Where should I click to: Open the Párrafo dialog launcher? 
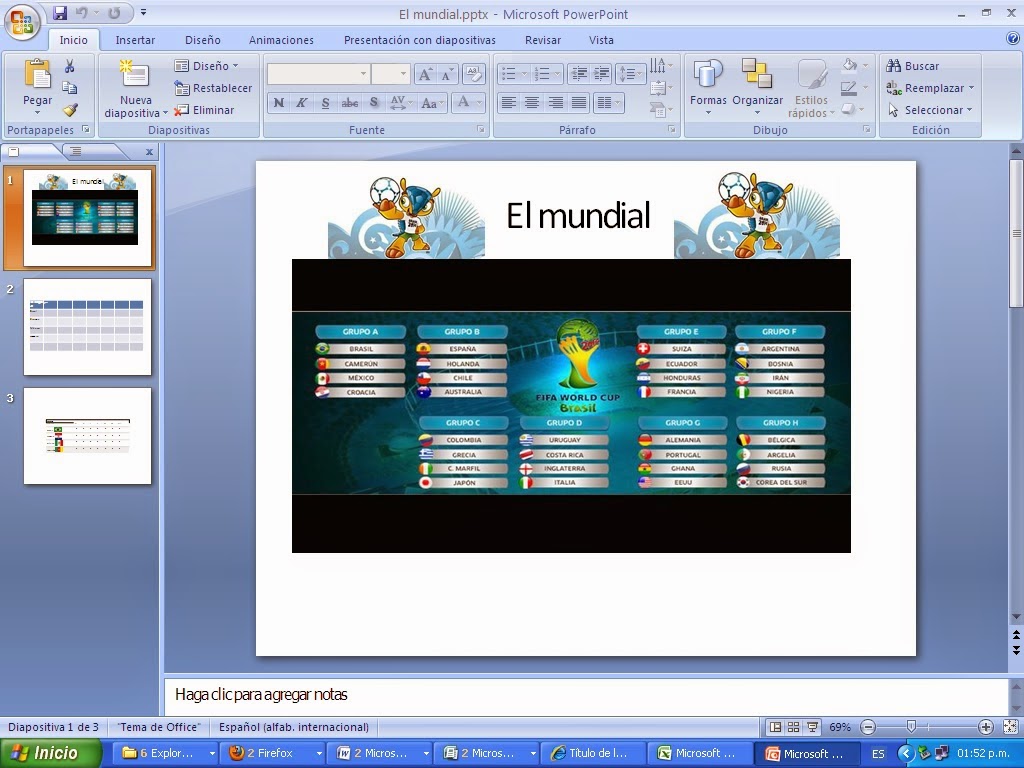coord(671,130)
